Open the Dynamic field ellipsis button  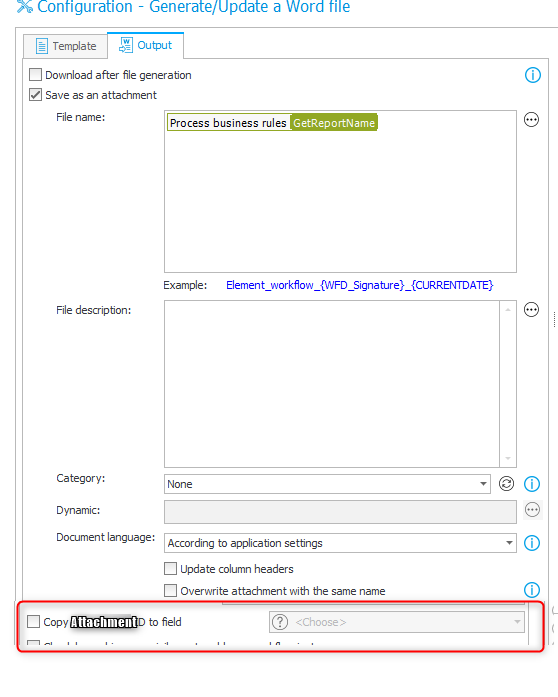tap(532, 510)
